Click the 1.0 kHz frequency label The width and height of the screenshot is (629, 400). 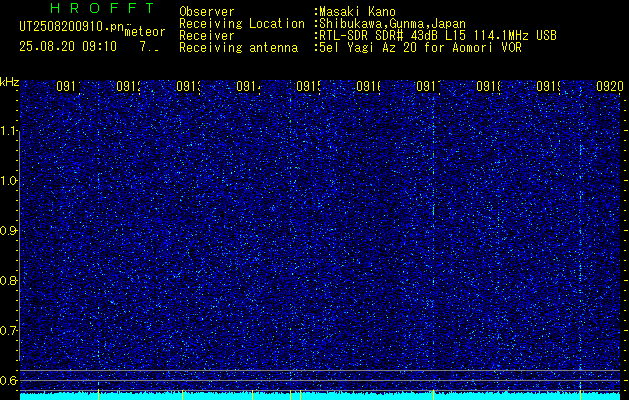9,181
